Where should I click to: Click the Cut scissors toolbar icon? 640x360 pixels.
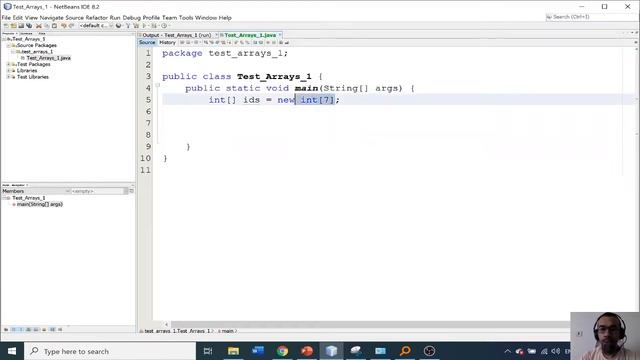pos(39,26)
